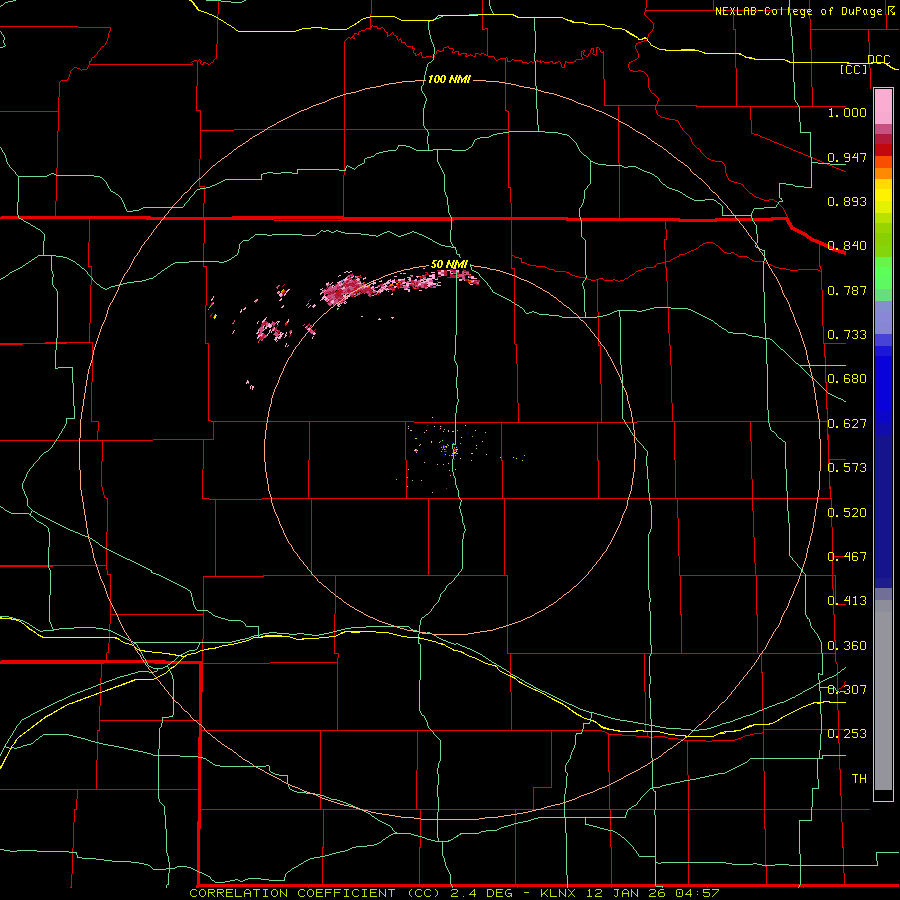Click the NEXLAB-College of DuPage label
The height and width of the screenshot is (900, 900).
click(x=801, y=11)
